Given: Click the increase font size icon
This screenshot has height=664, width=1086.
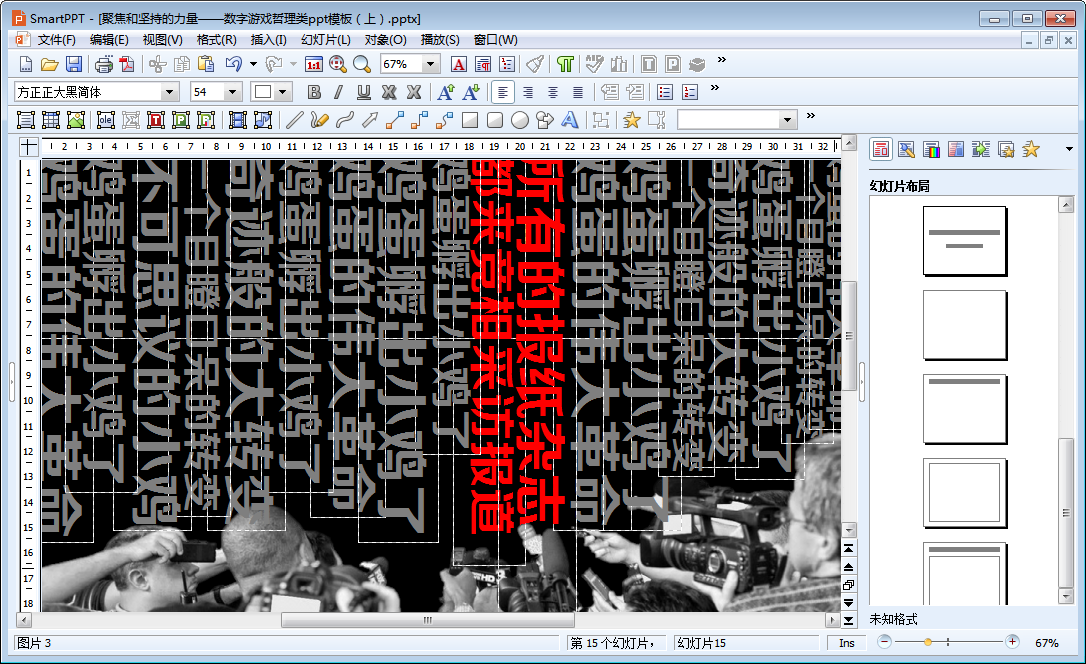Looking at the screenshot, I should click(445, 92).
